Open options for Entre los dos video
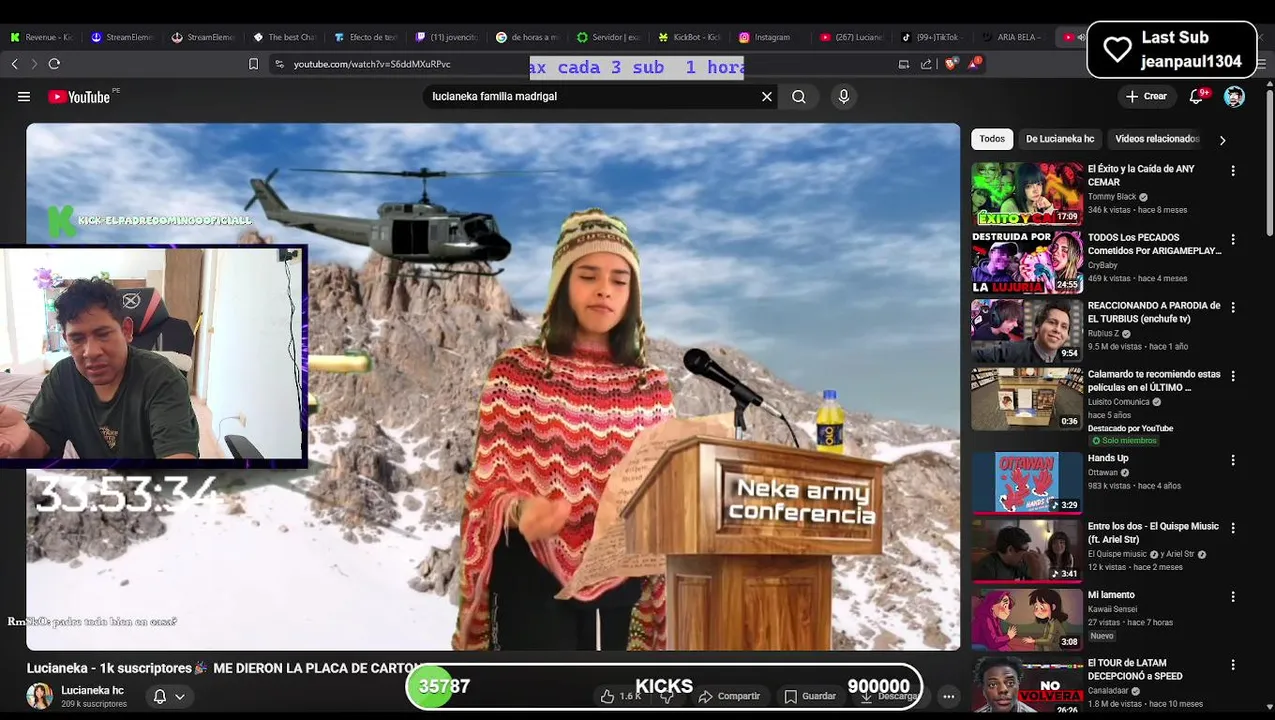The image size is (1275, 720). pos(1233,528)
